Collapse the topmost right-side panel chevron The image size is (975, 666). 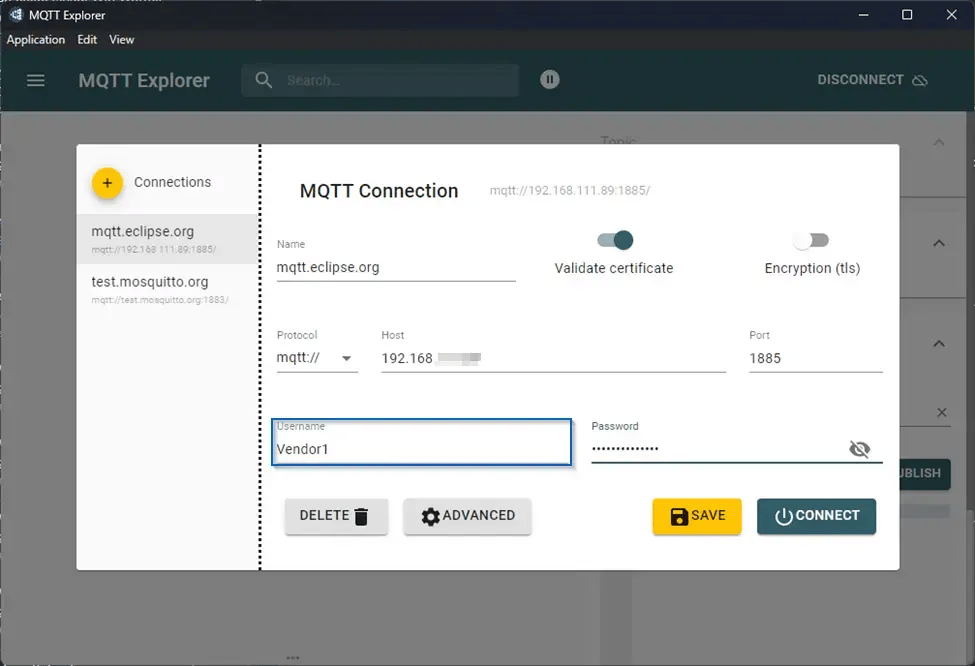(x=938, y=143)
